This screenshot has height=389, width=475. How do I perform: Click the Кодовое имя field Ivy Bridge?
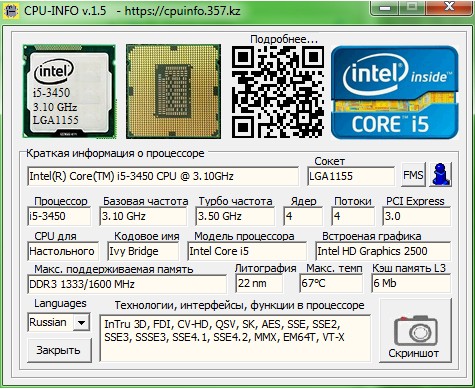click(x=143, y=251)
